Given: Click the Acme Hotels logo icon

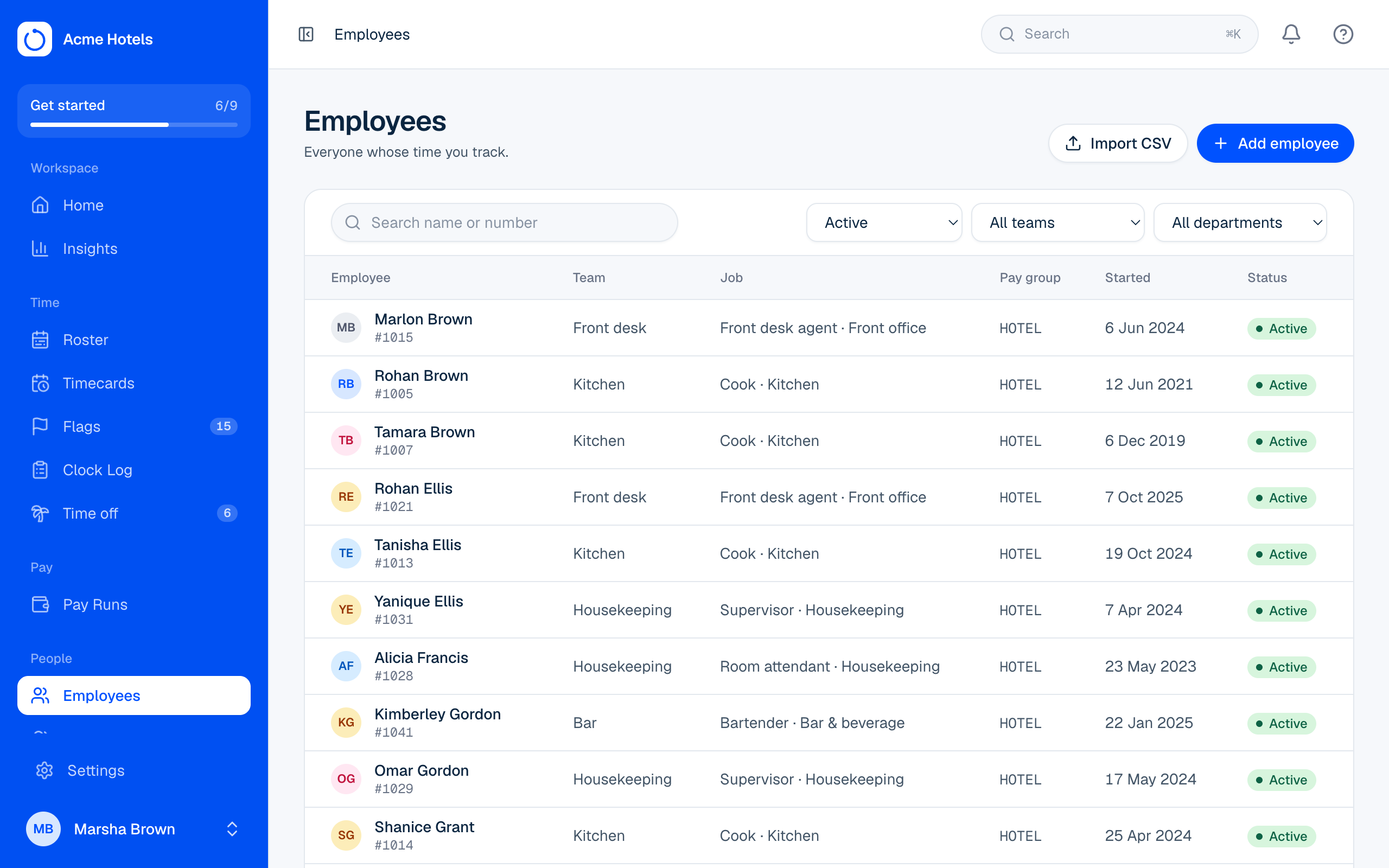Looking at the screenshot, I should point(34,39).
